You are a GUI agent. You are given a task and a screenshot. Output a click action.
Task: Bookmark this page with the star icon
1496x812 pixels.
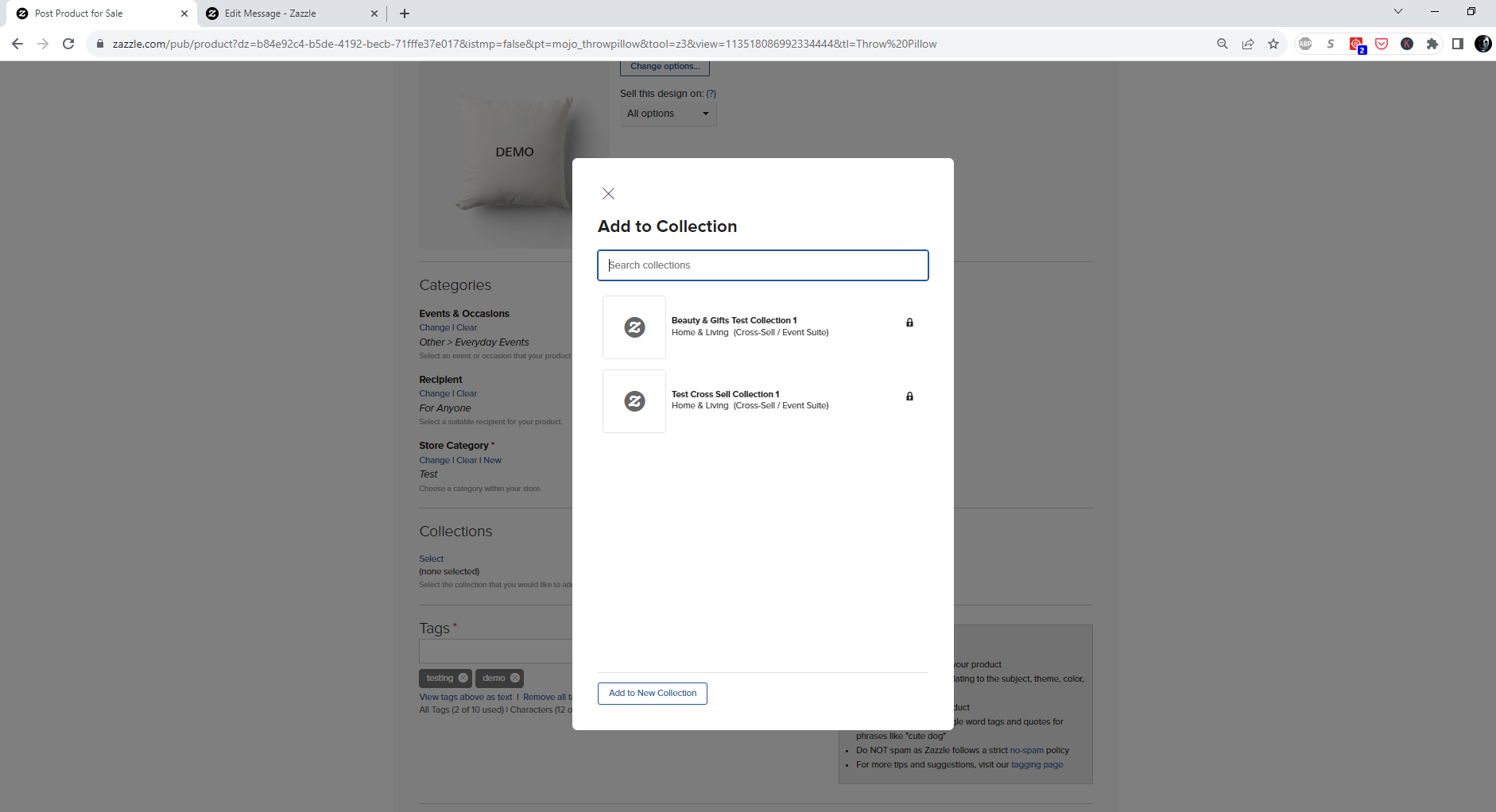click(1273, 44)
